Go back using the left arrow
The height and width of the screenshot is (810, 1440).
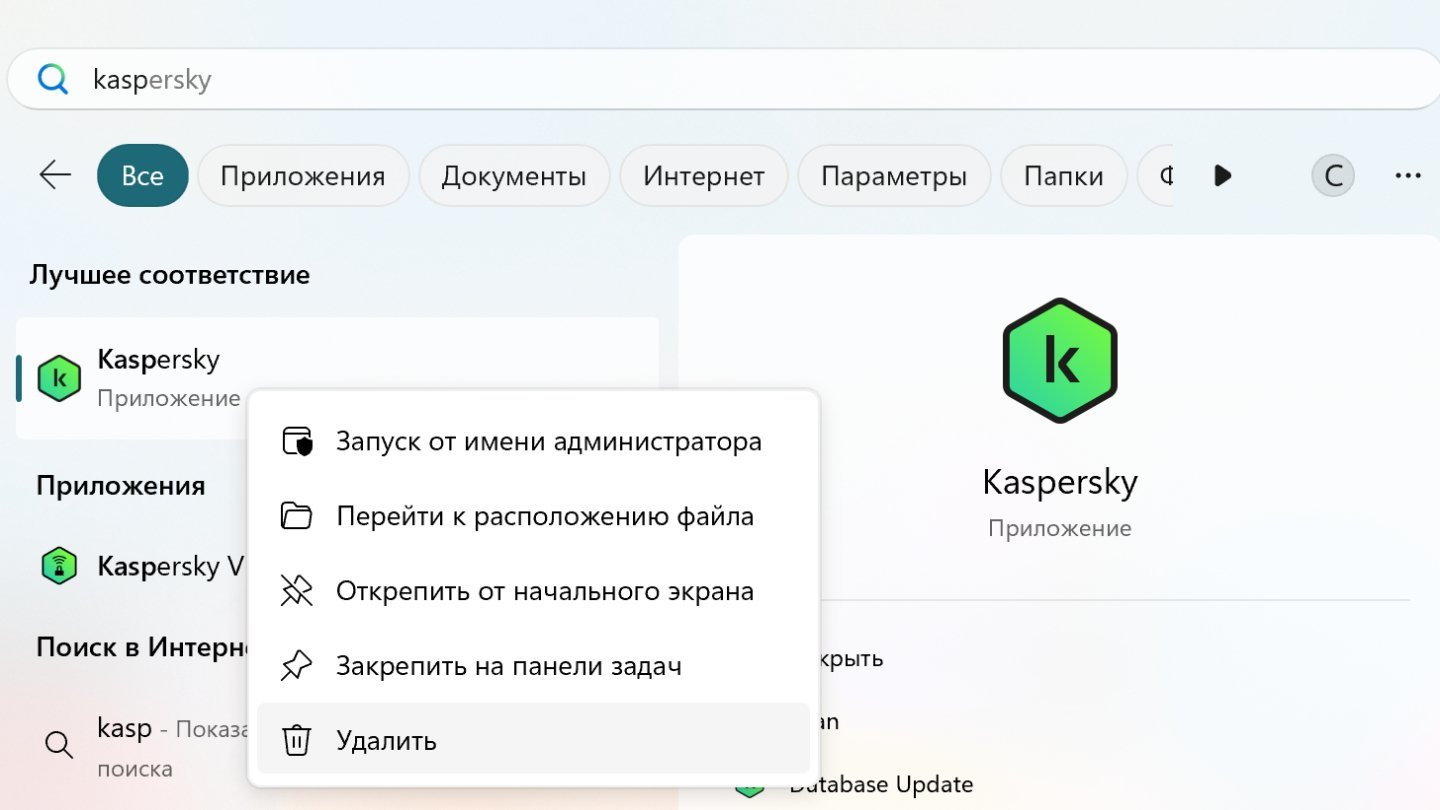pos(55,176)
